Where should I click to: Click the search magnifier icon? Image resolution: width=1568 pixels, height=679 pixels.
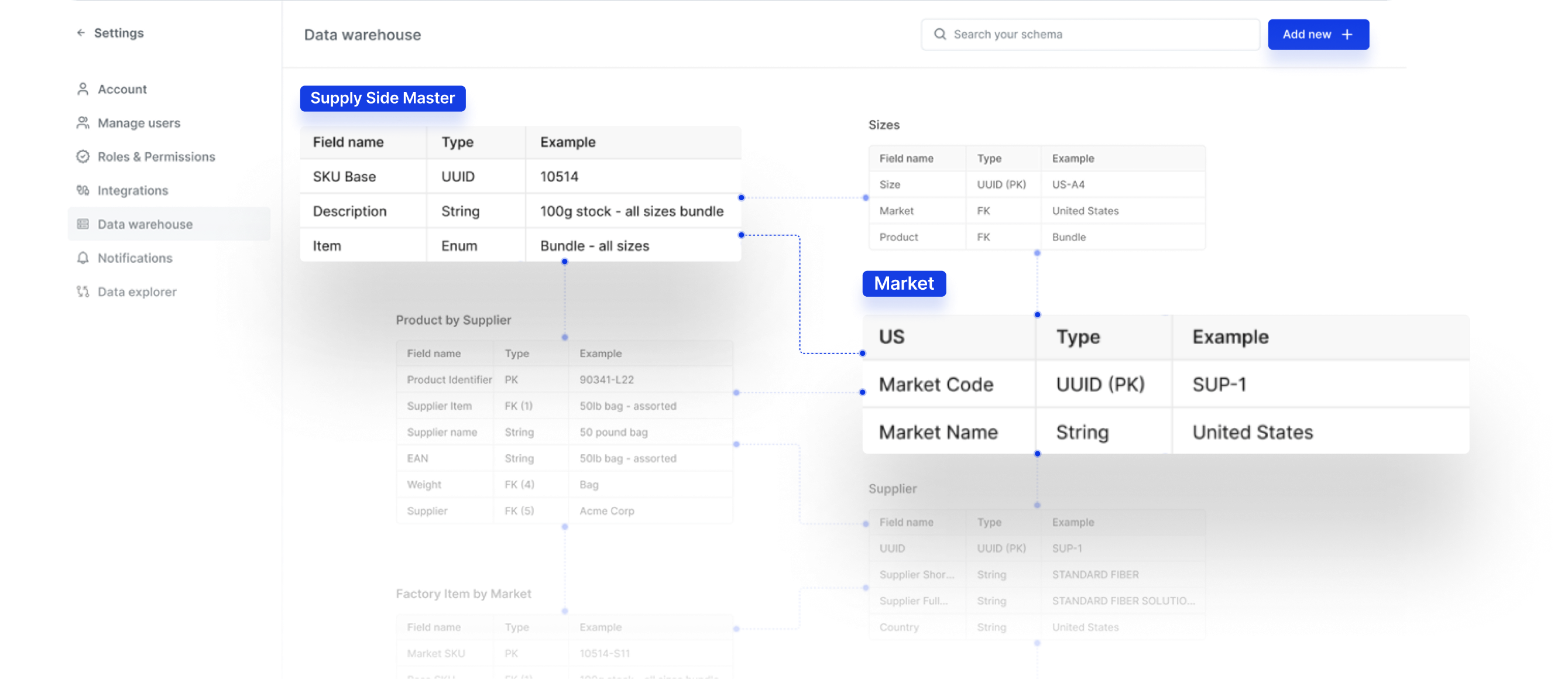940,34
